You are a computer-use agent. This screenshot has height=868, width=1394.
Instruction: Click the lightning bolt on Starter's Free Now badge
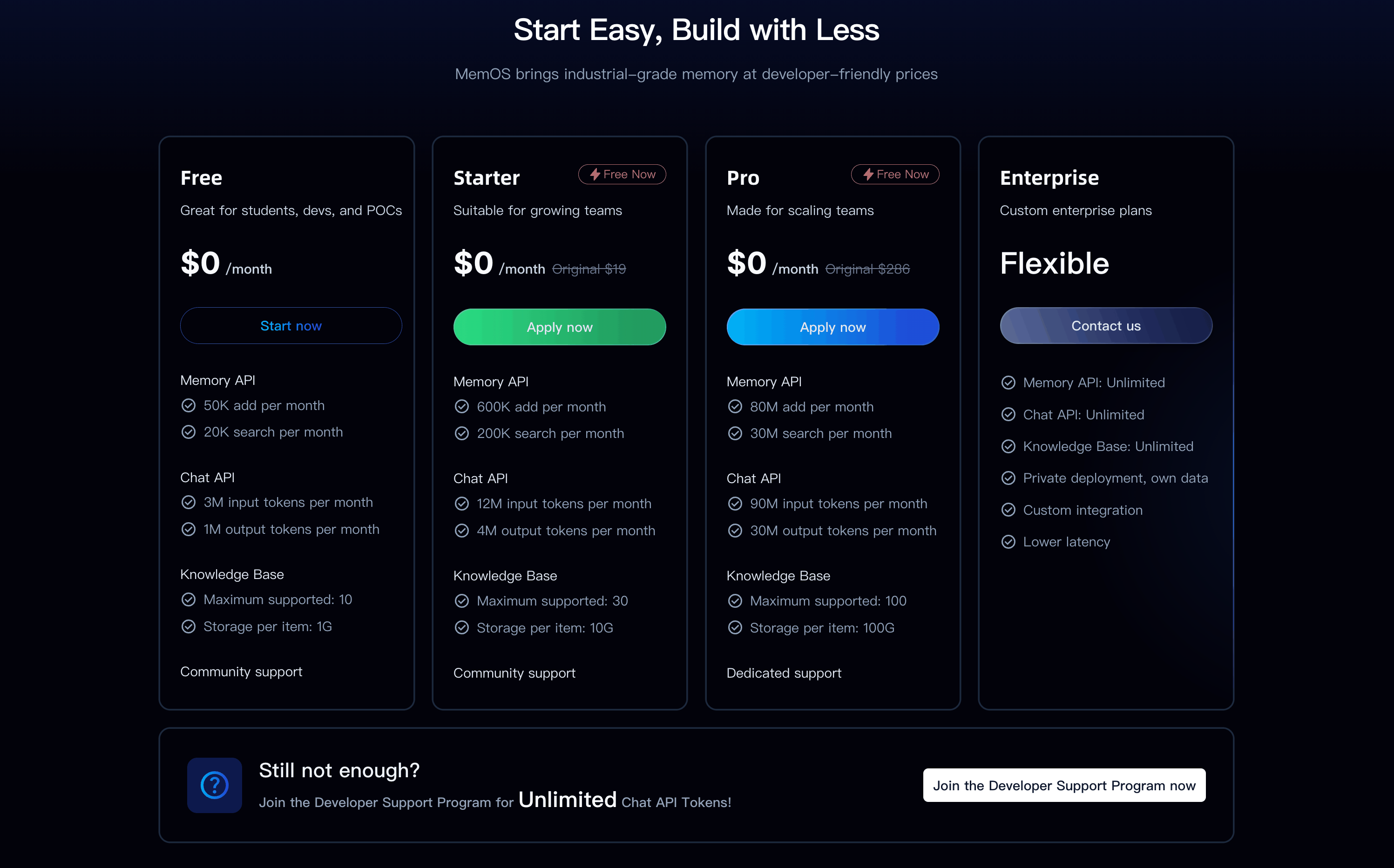point(595,174)
